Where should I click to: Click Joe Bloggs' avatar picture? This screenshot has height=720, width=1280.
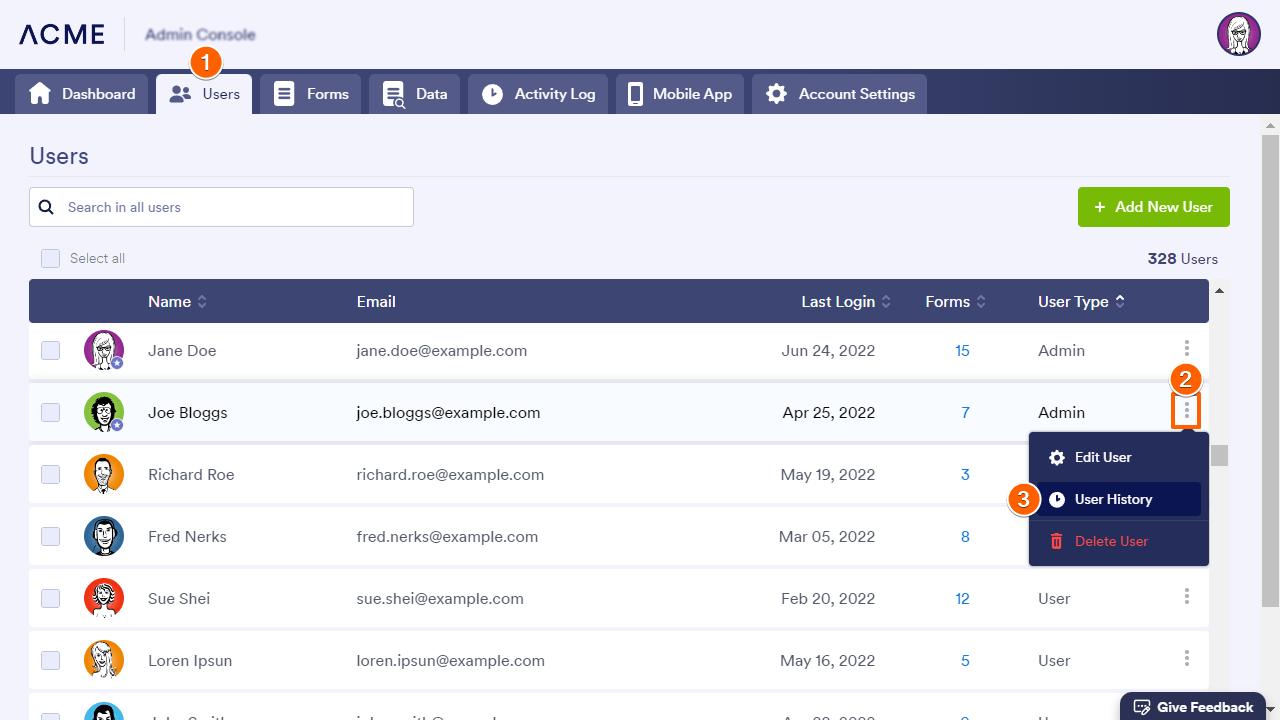pyautogui.click(x=104, y=412)
